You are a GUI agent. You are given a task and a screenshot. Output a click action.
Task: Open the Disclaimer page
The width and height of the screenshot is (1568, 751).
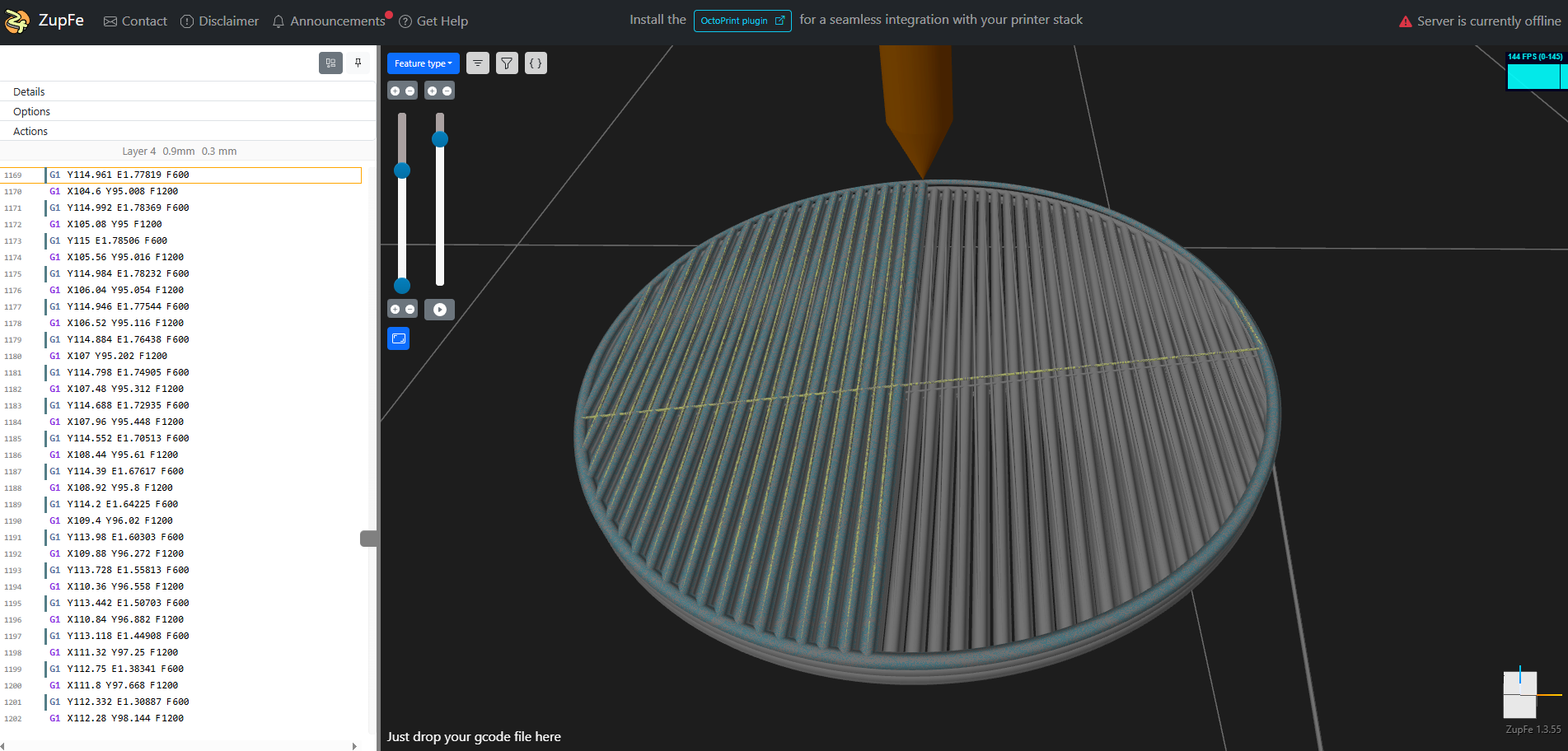[219, 21]
